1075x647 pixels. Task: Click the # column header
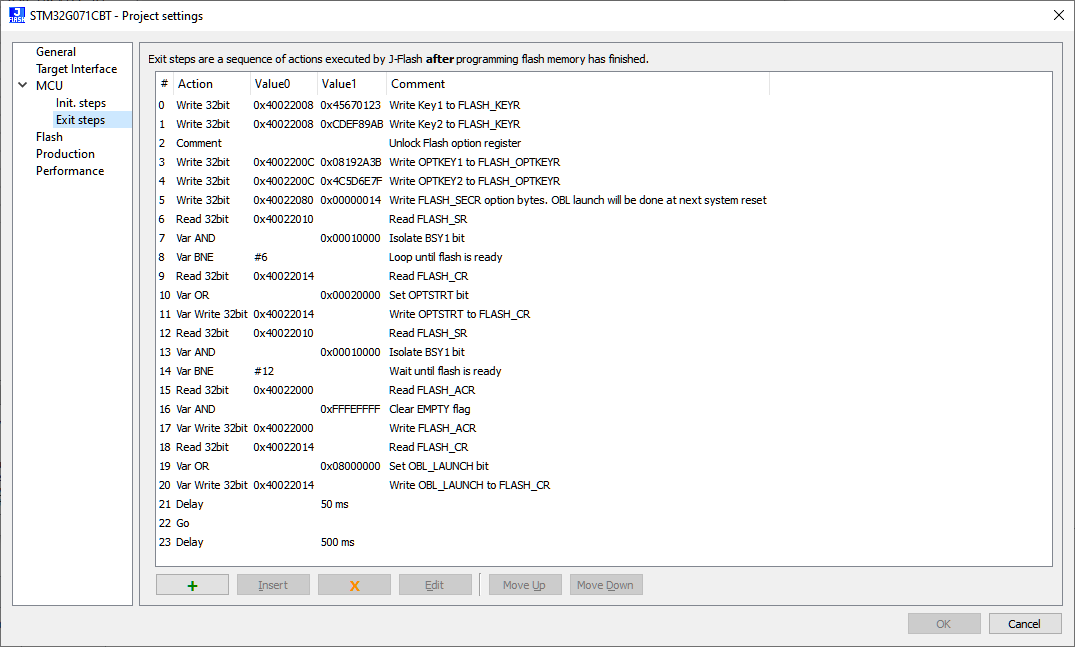(x=165, y=84)
